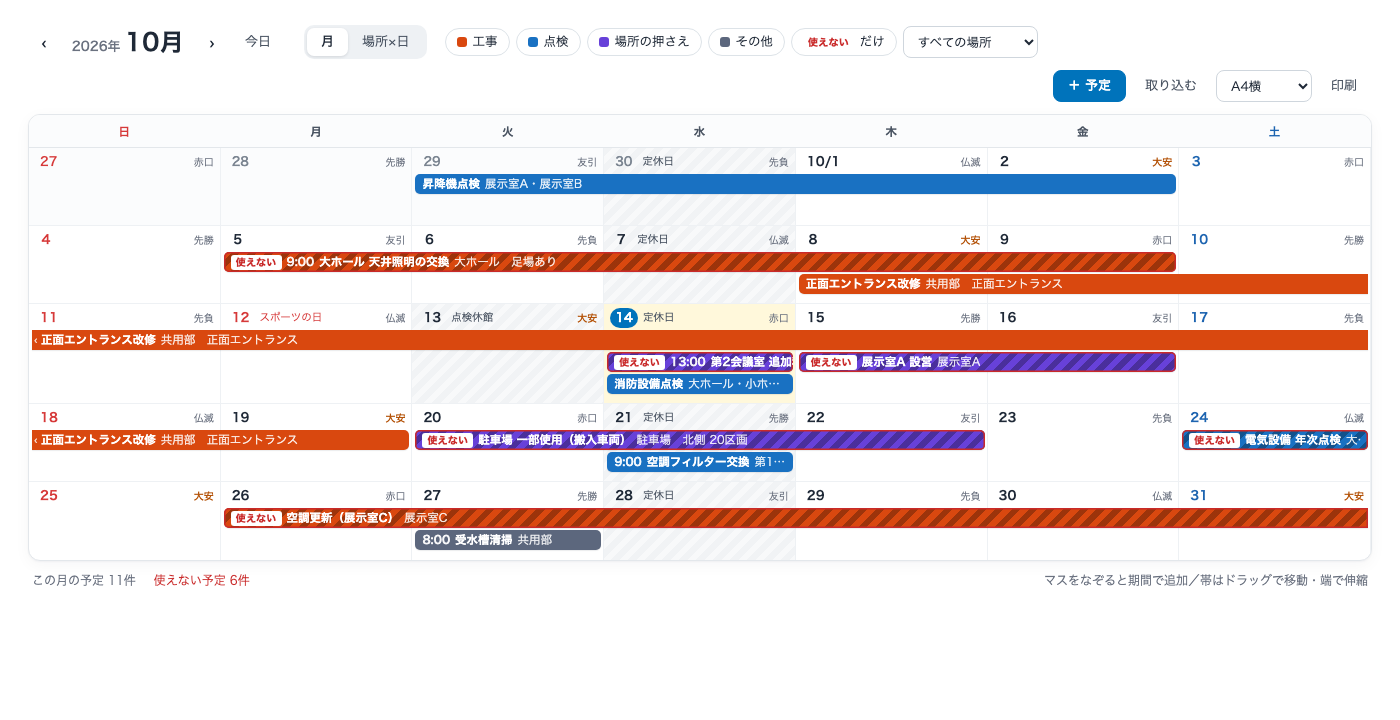Toggle the 使えない だけ filter
The height and width of the screenshot is (720, 1400).
pyautogui.click(x=844, y=42)
